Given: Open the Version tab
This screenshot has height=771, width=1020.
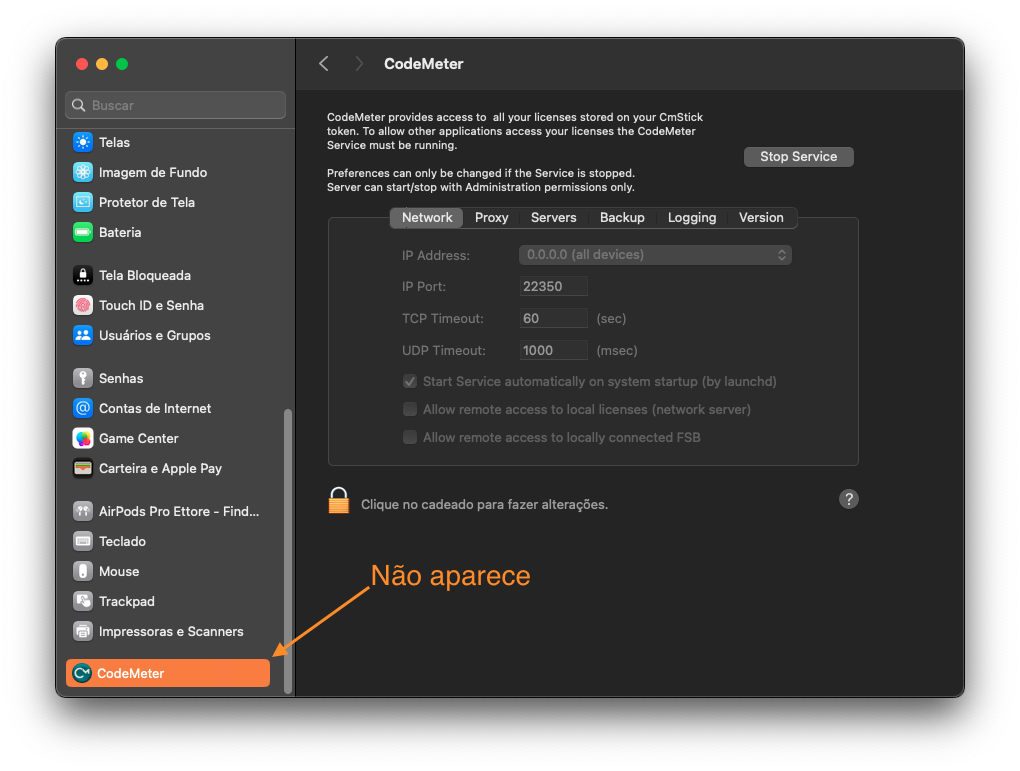Looking at the screenshot, I should pos(761,217).
